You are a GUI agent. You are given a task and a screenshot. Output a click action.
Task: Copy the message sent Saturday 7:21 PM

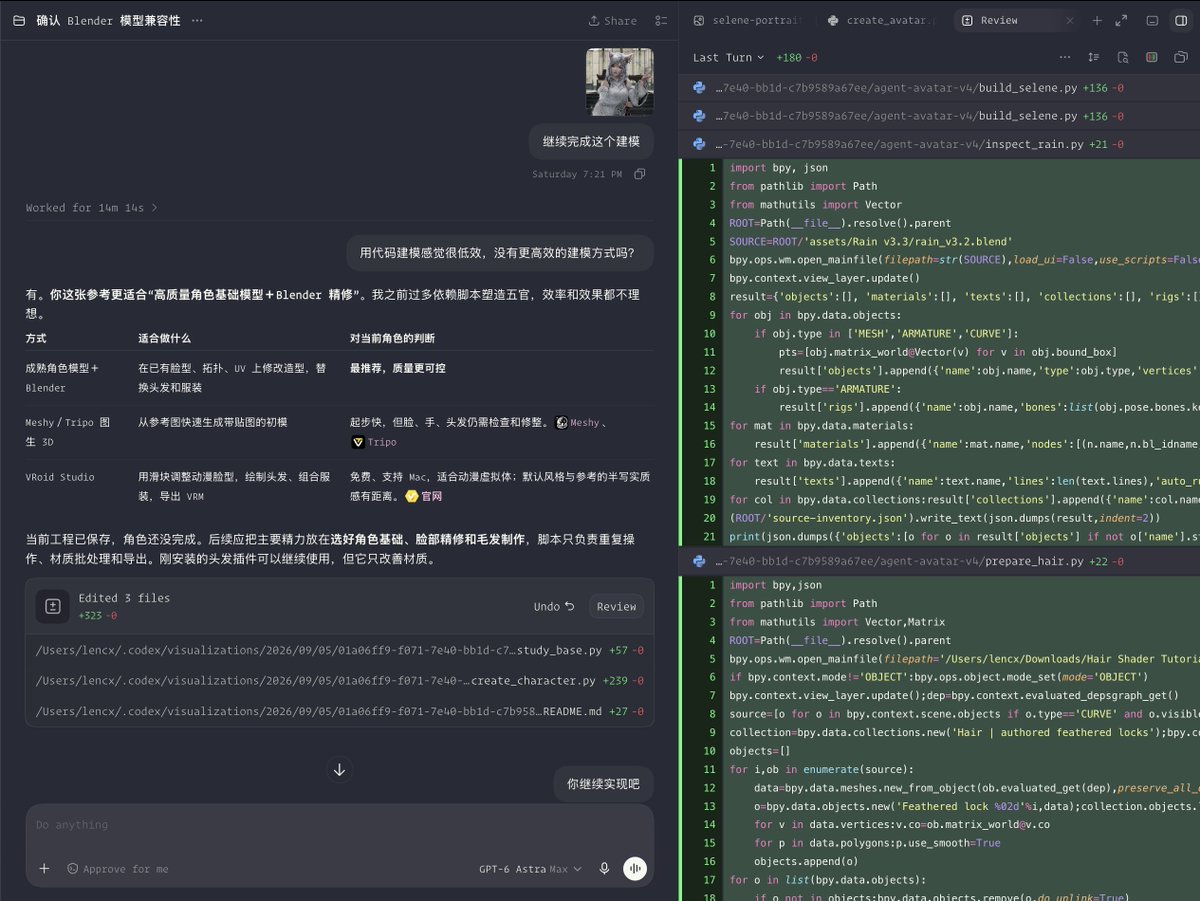pos(640,174)
